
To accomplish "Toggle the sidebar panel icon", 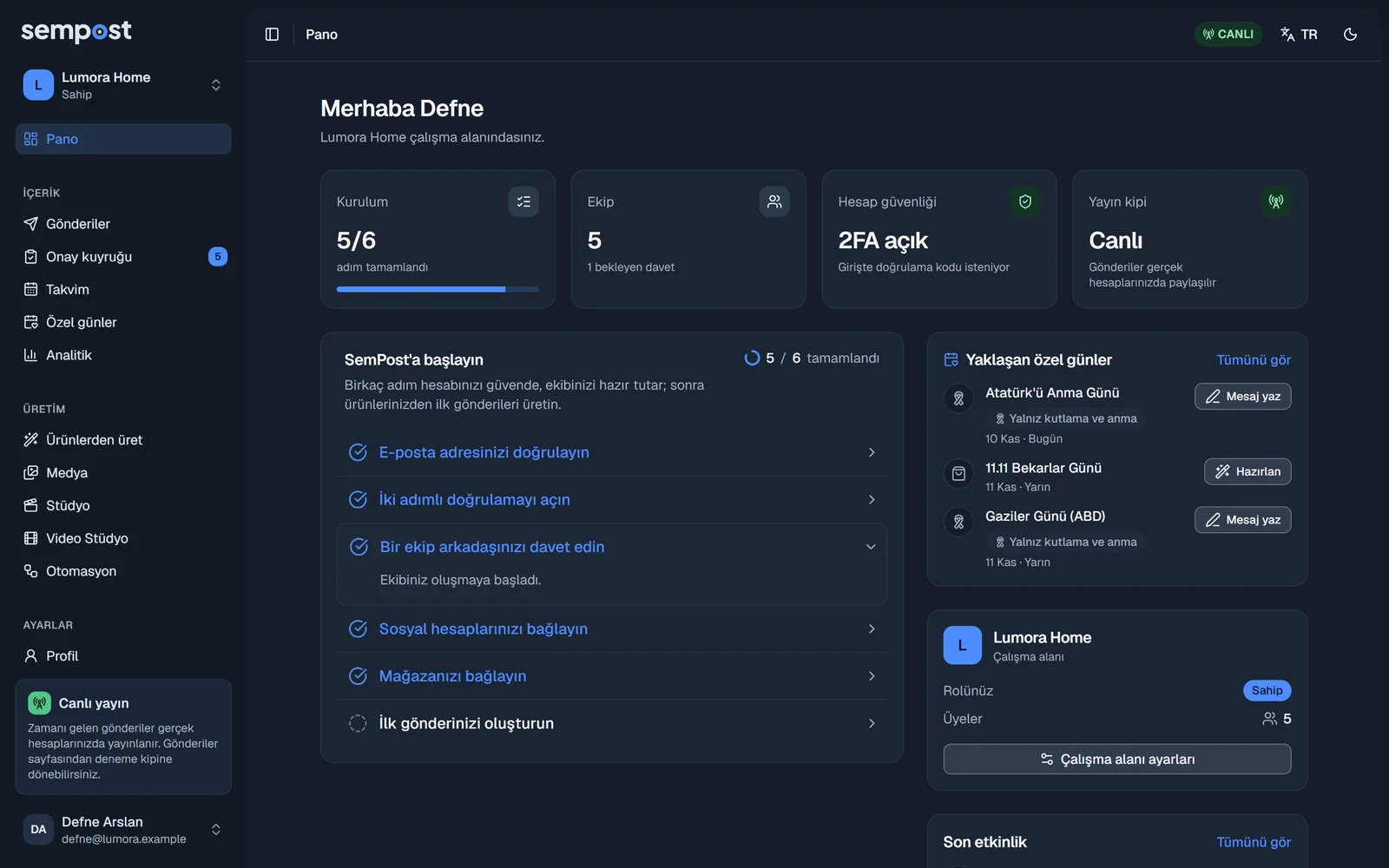I will (x=272, y=34).
